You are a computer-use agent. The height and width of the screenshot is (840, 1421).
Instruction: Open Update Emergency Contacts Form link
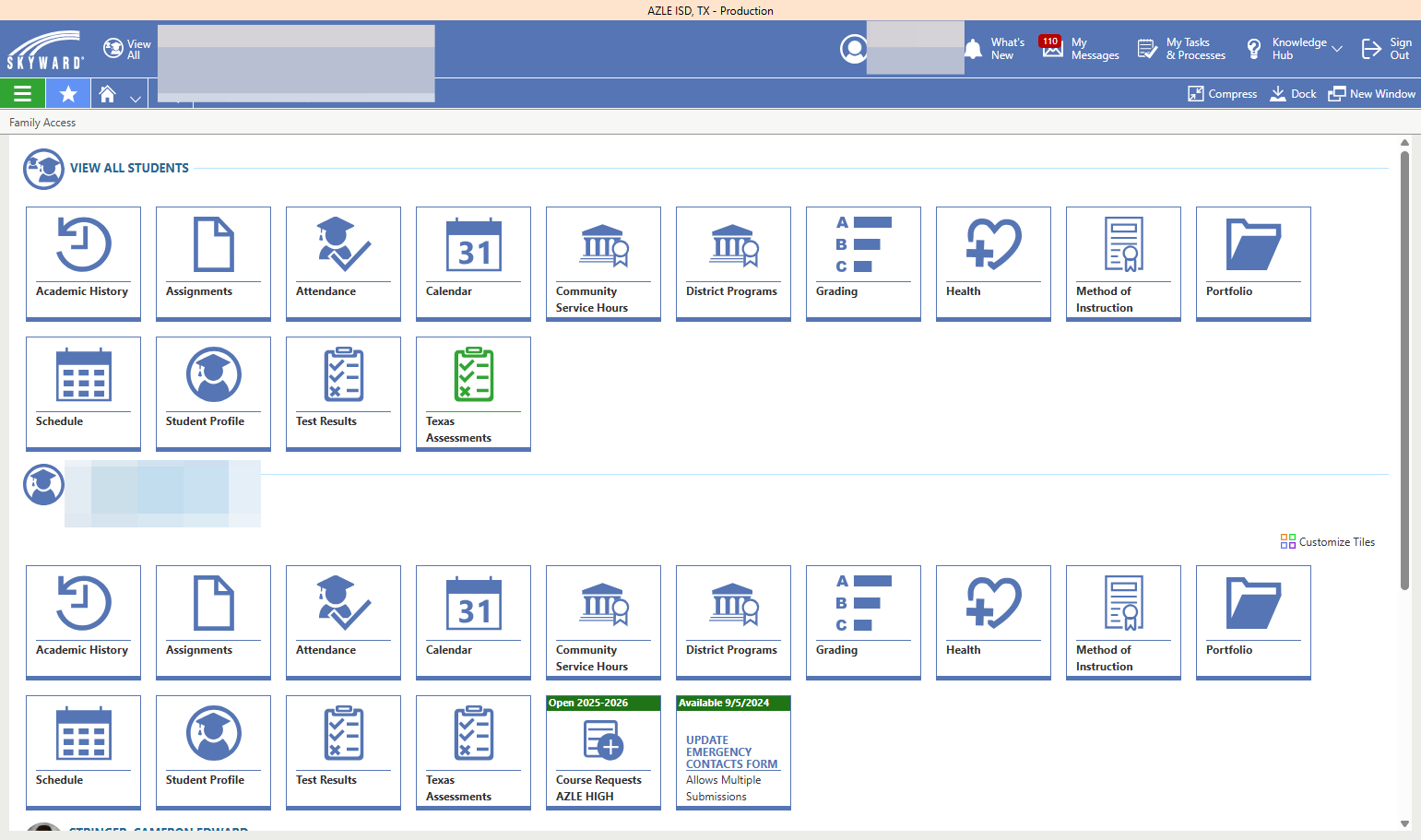click(x=732, y=752)
